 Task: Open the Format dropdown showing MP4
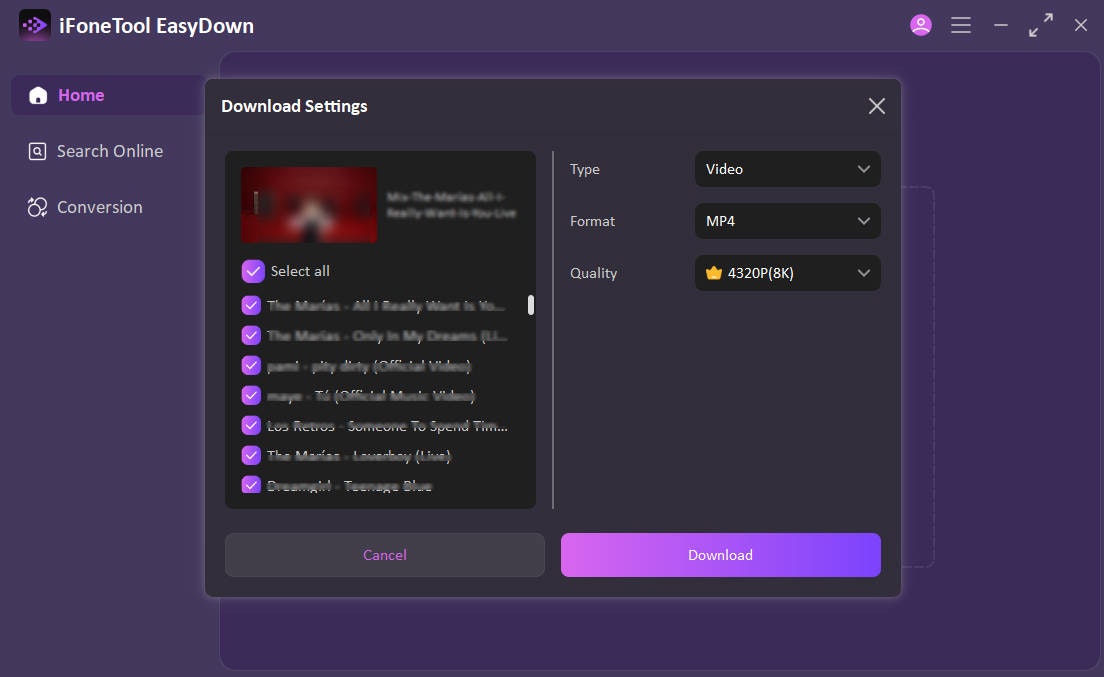787,221
